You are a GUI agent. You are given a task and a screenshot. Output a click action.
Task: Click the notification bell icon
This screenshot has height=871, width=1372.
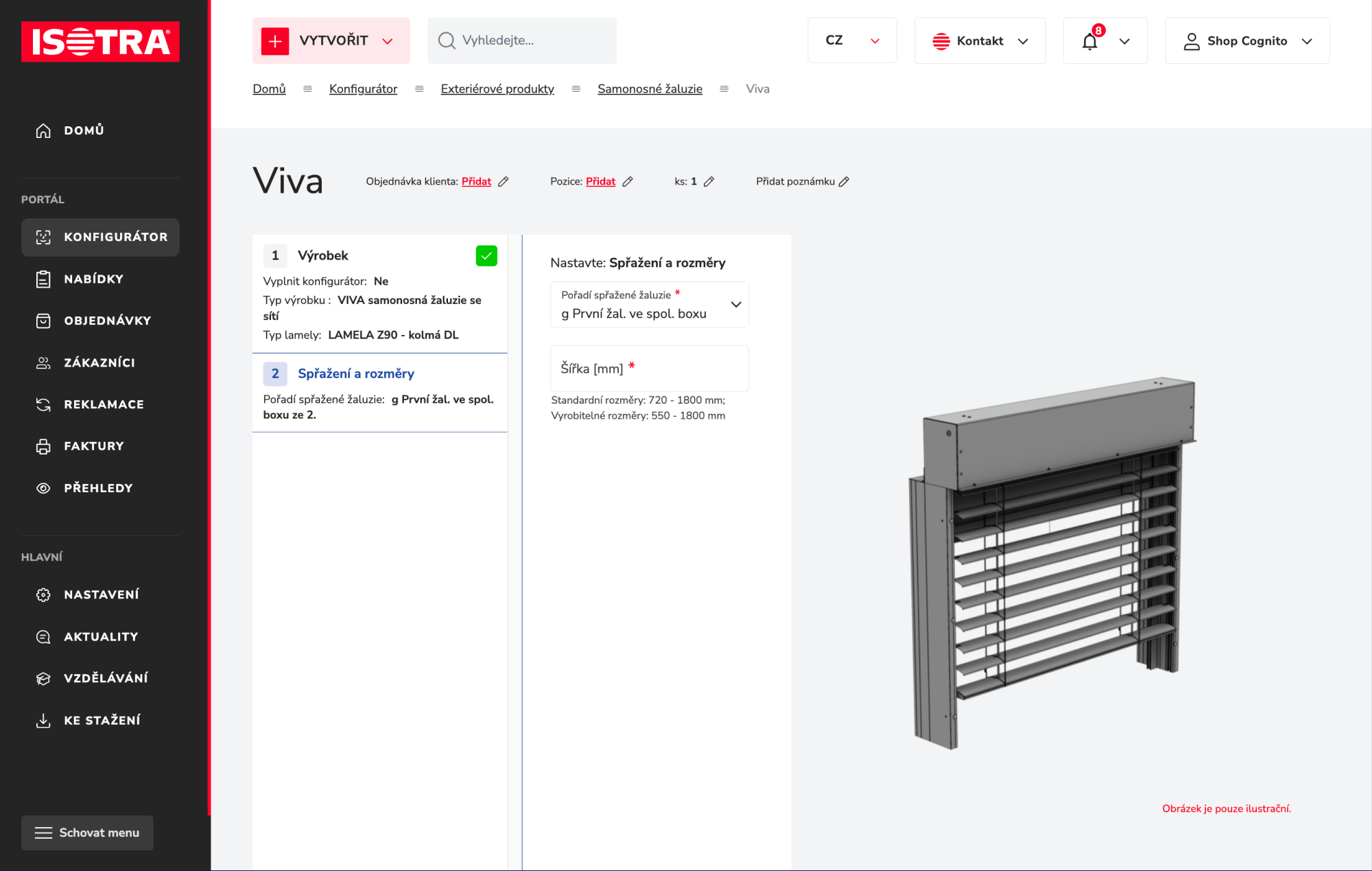[1089, 41]
